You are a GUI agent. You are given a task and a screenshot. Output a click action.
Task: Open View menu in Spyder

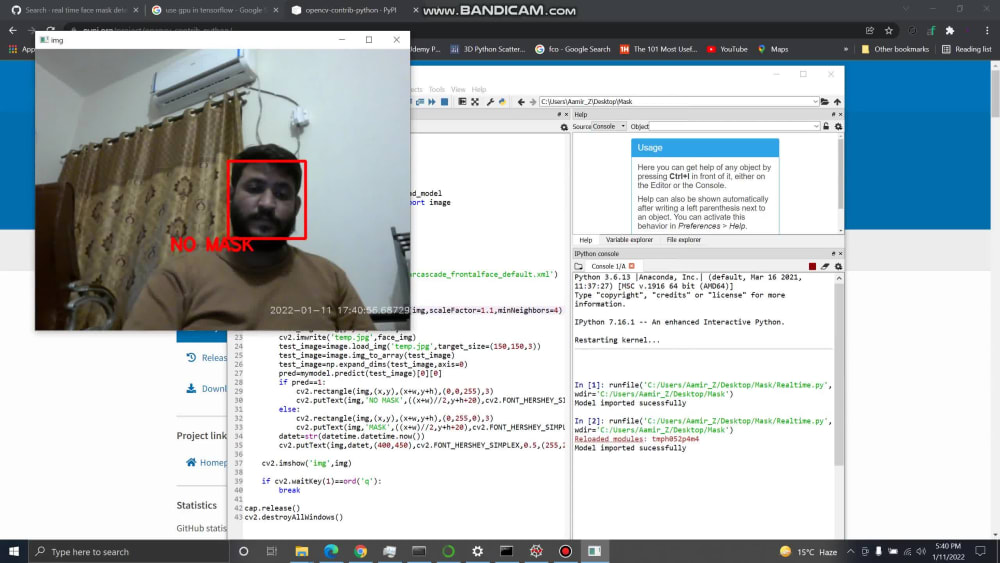click(458, 89)
